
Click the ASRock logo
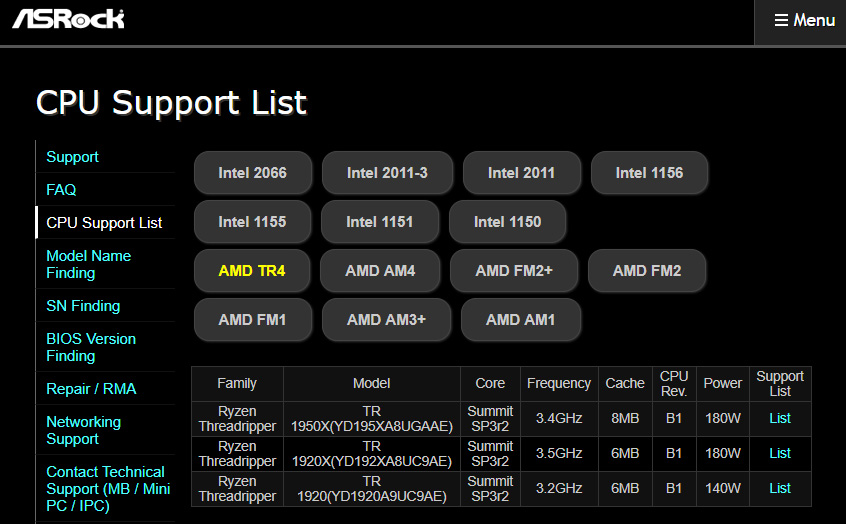69,19
